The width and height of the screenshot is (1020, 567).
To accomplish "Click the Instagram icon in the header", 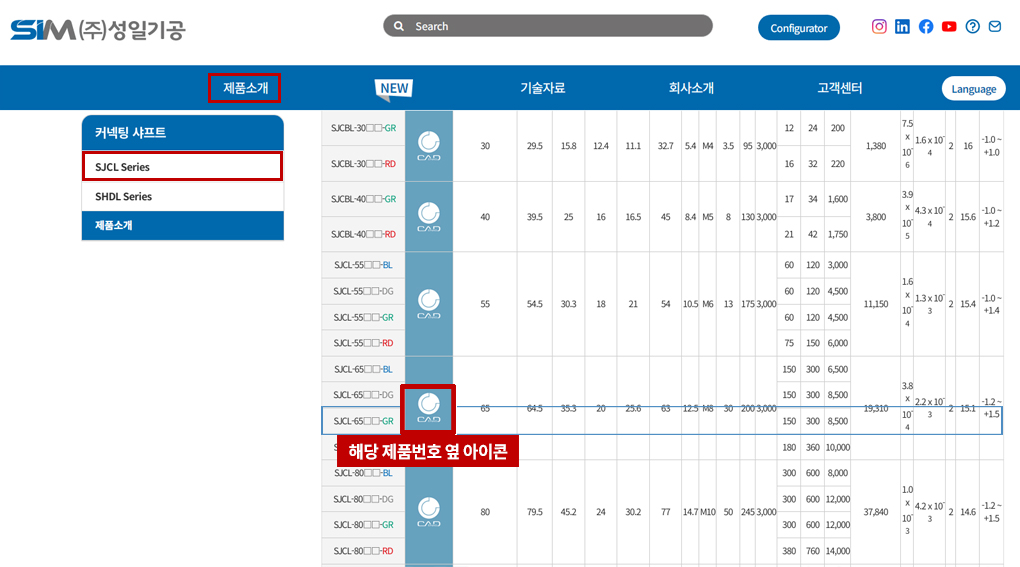I will click(879, 27).
